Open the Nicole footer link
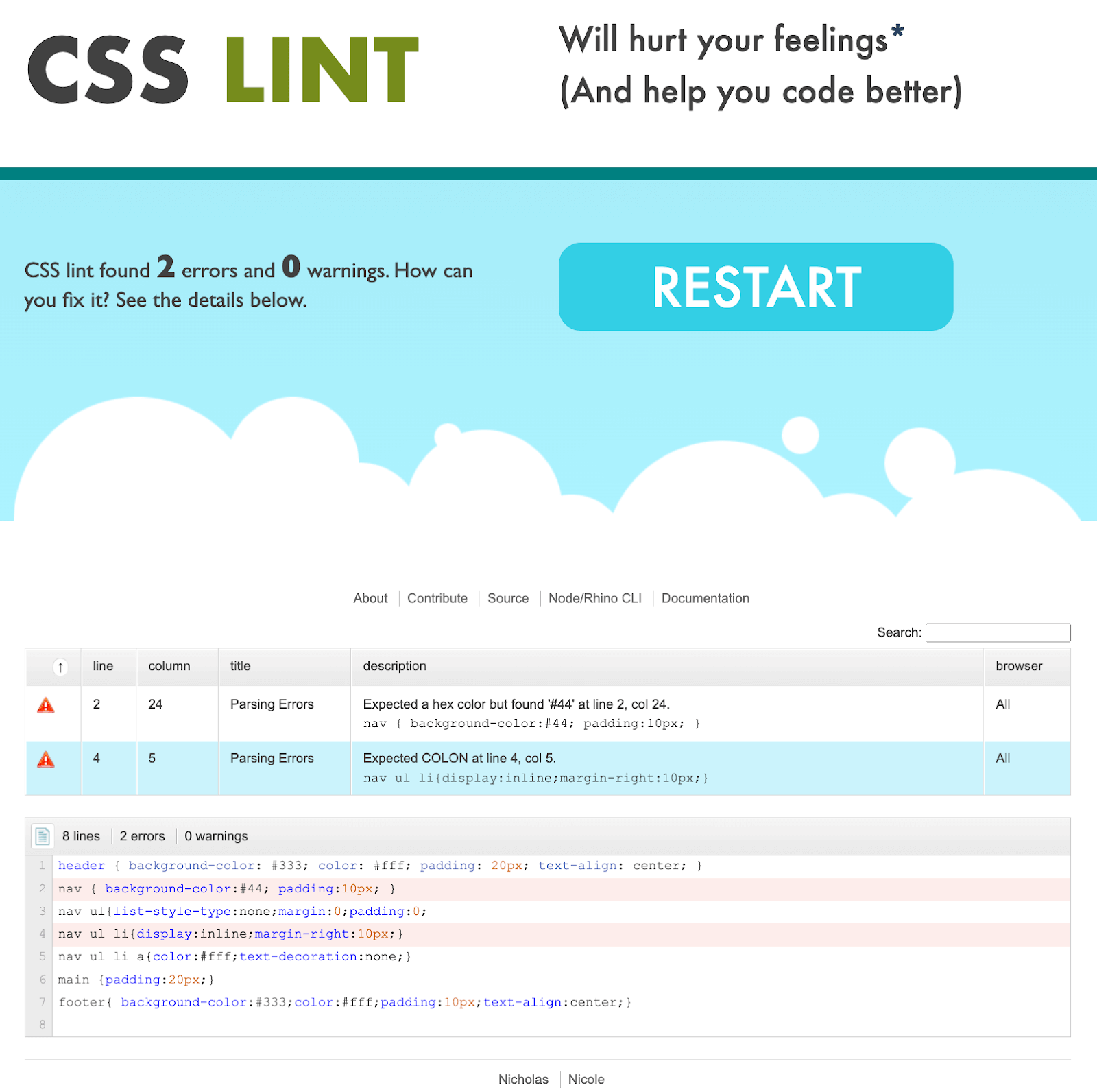The image size is (1097, 1092). click(x=586, y=1079)
